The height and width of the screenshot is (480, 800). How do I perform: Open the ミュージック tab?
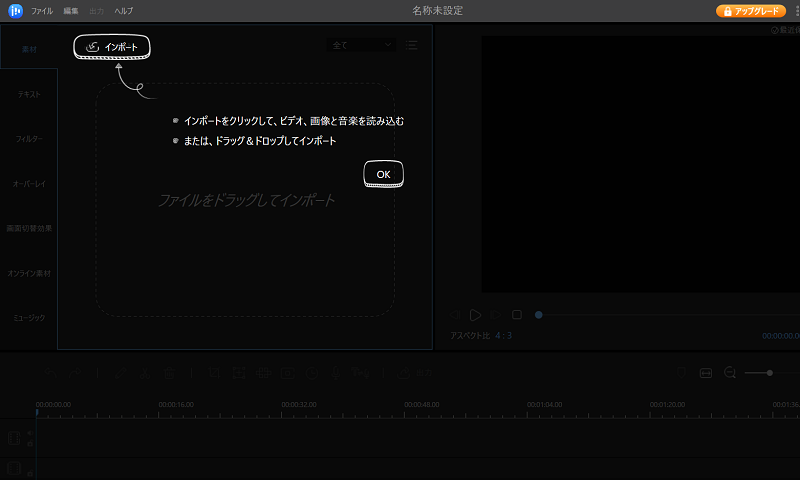point(29,317)
